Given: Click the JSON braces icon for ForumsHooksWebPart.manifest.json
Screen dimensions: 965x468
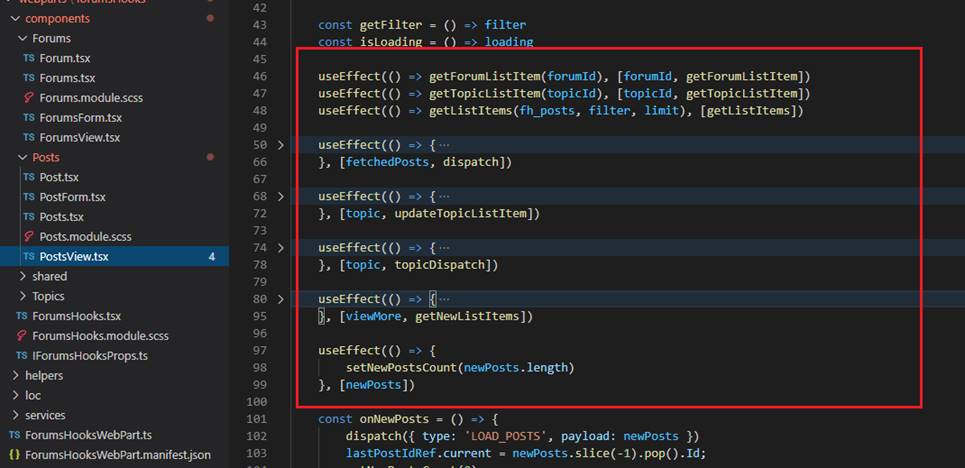Looking at the screenshot, I should tap(14, 455).
